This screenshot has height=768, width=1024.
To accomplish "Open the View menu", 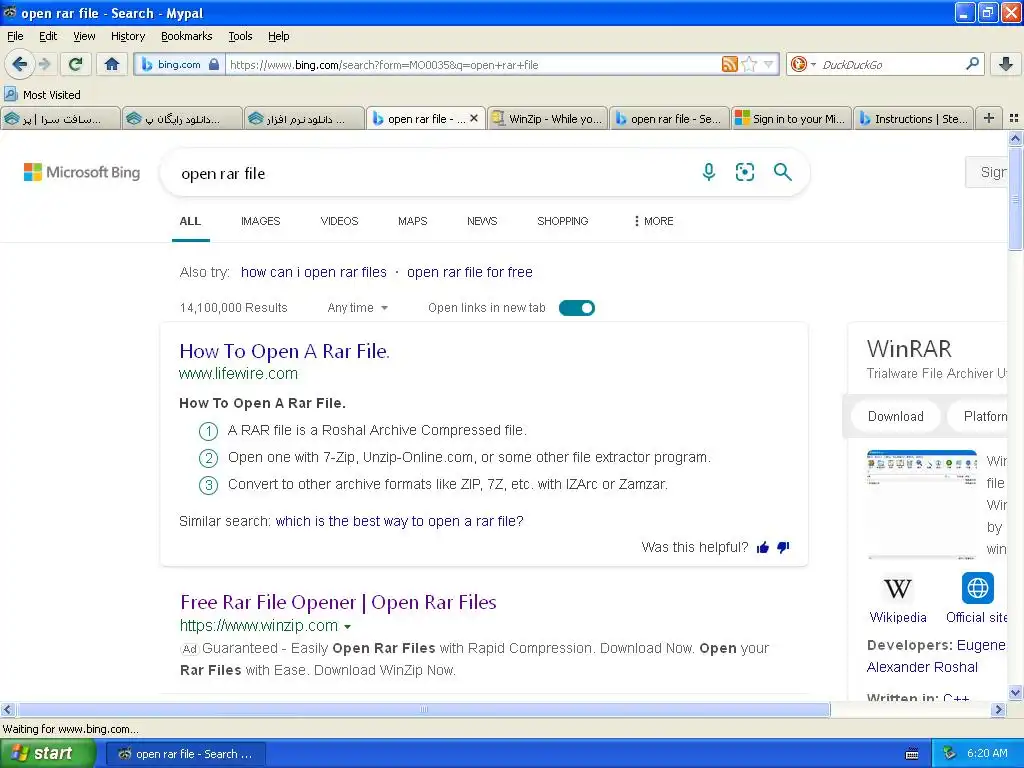I will pyautogui.click(x=84, y=36).
